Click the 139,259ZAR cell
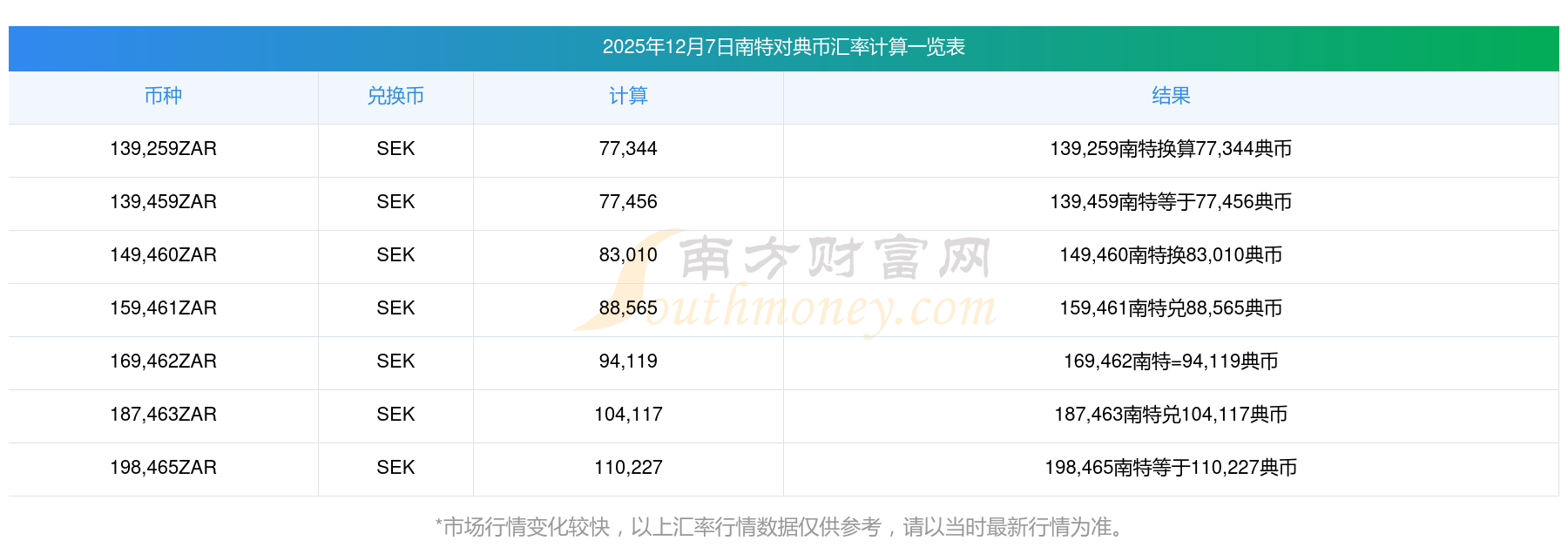 163,149
